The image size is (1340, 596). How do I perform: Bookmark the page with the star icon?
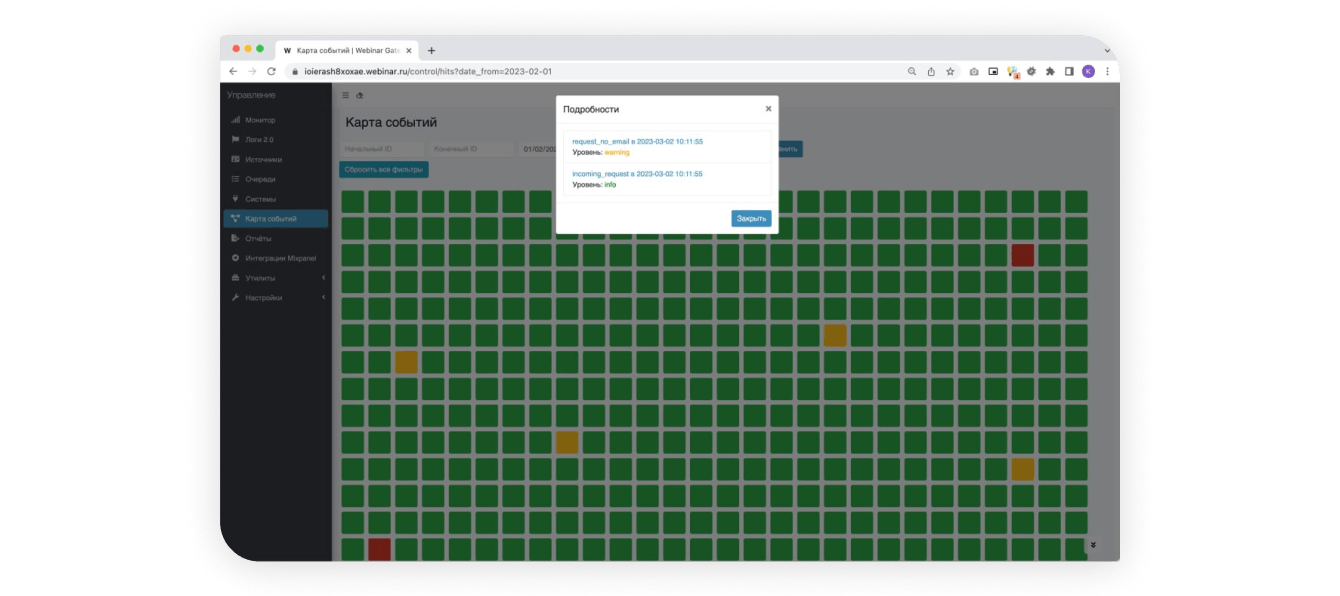tap(950, 72)
